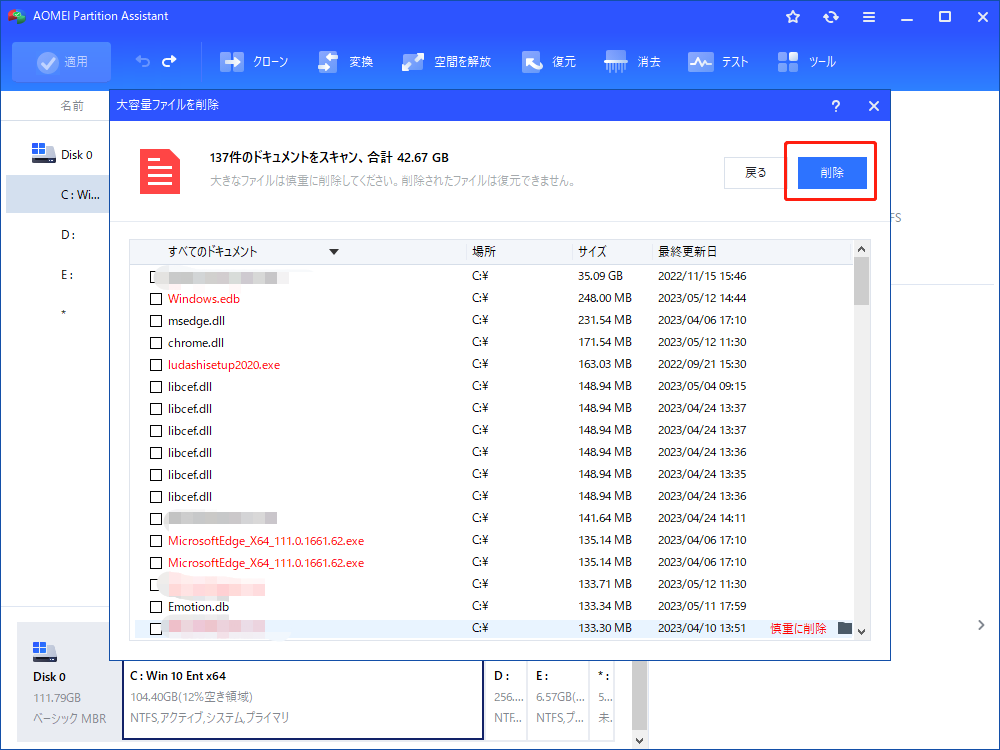Open the テスト (Test) tool
Image resolution: width=1000 pixels, height=750 pixels.
pos(717,62)
